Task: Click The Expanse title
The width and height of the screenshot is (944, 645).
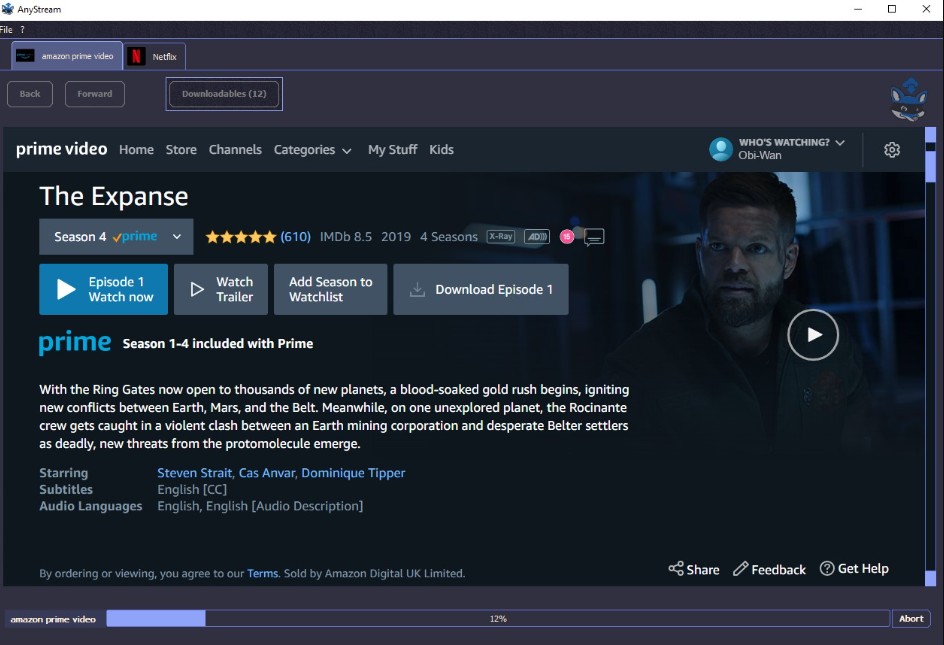Action: pyautogui.click(x=114, y=196)
